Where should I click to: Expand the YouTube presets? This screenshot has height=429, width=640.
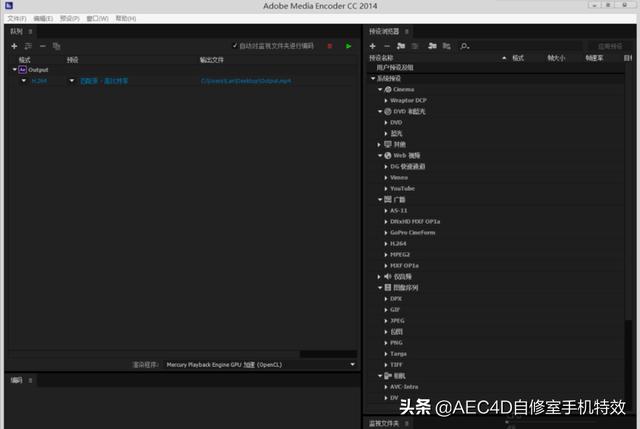386,188
